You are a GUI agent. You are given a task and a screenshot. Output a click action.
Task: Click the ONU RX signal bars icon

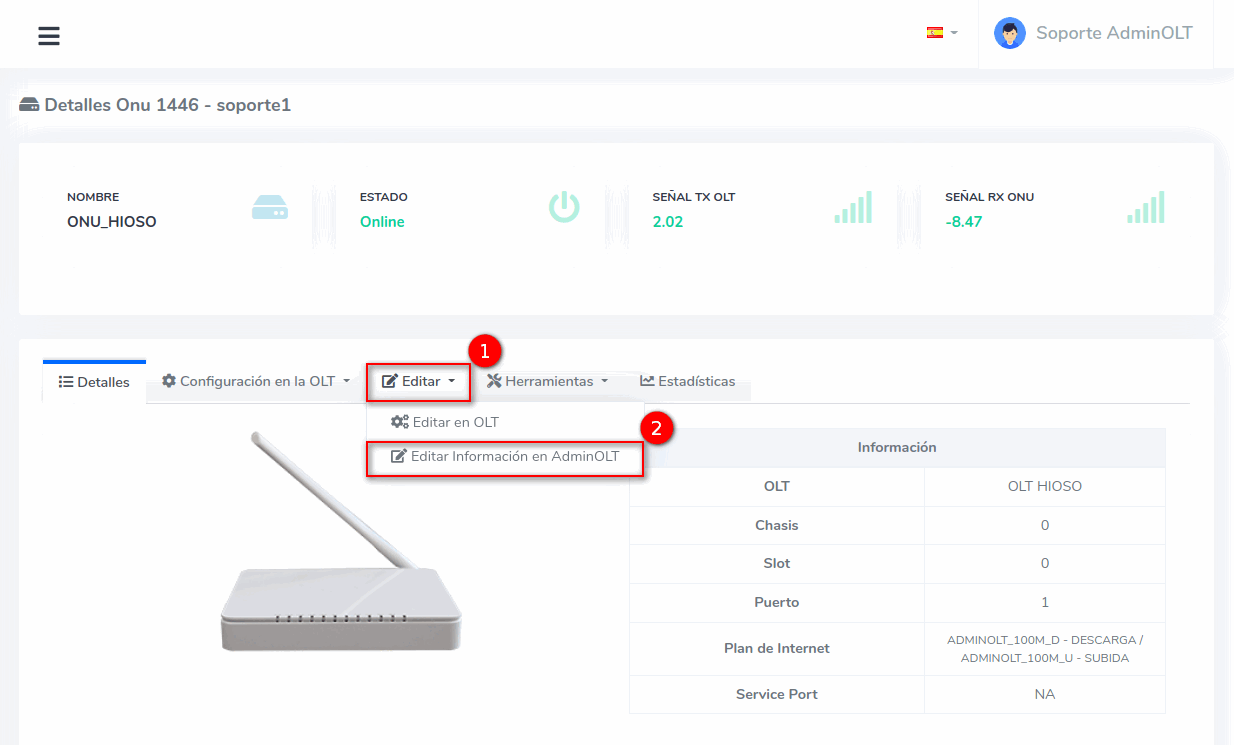pos(1146,207)
